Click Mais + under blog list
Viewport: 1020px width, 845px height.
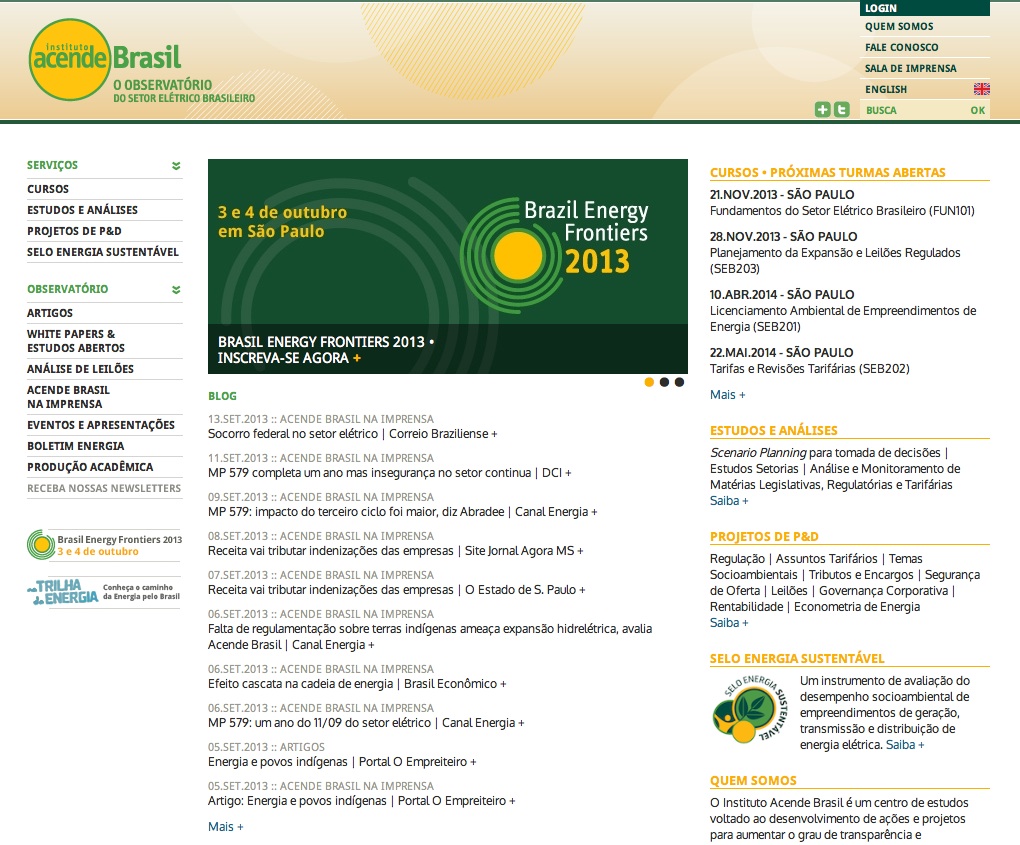point(226,827)
